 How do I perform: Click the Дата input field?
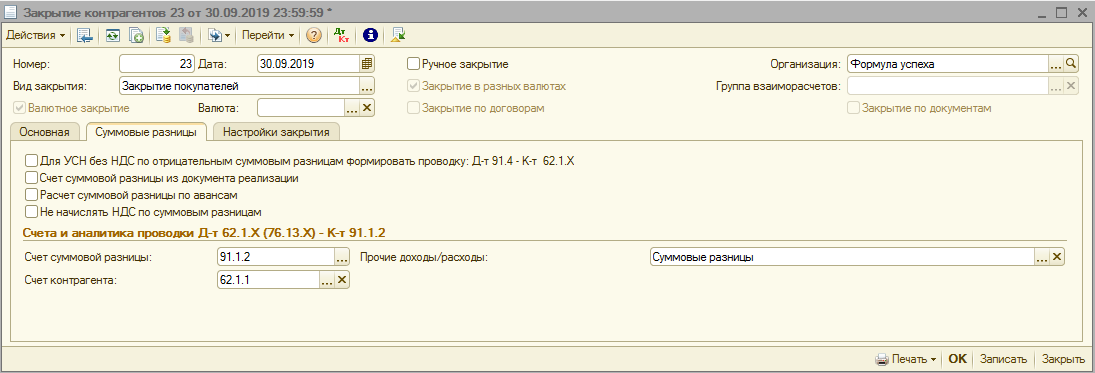(x=309, y=64)
